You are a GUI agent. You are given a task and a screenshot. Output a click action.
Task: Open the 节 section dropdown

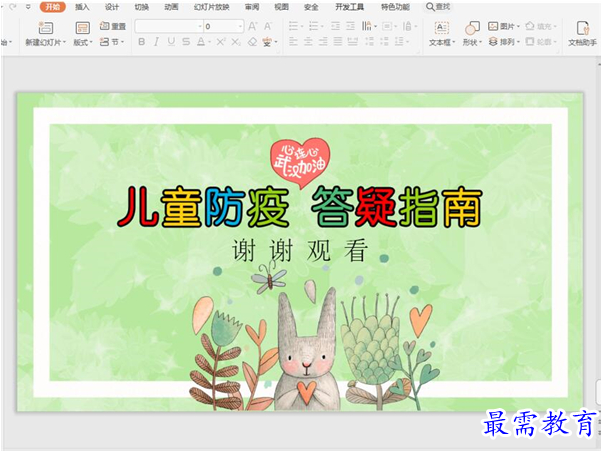pyautogui.click(x=112, y=42)
